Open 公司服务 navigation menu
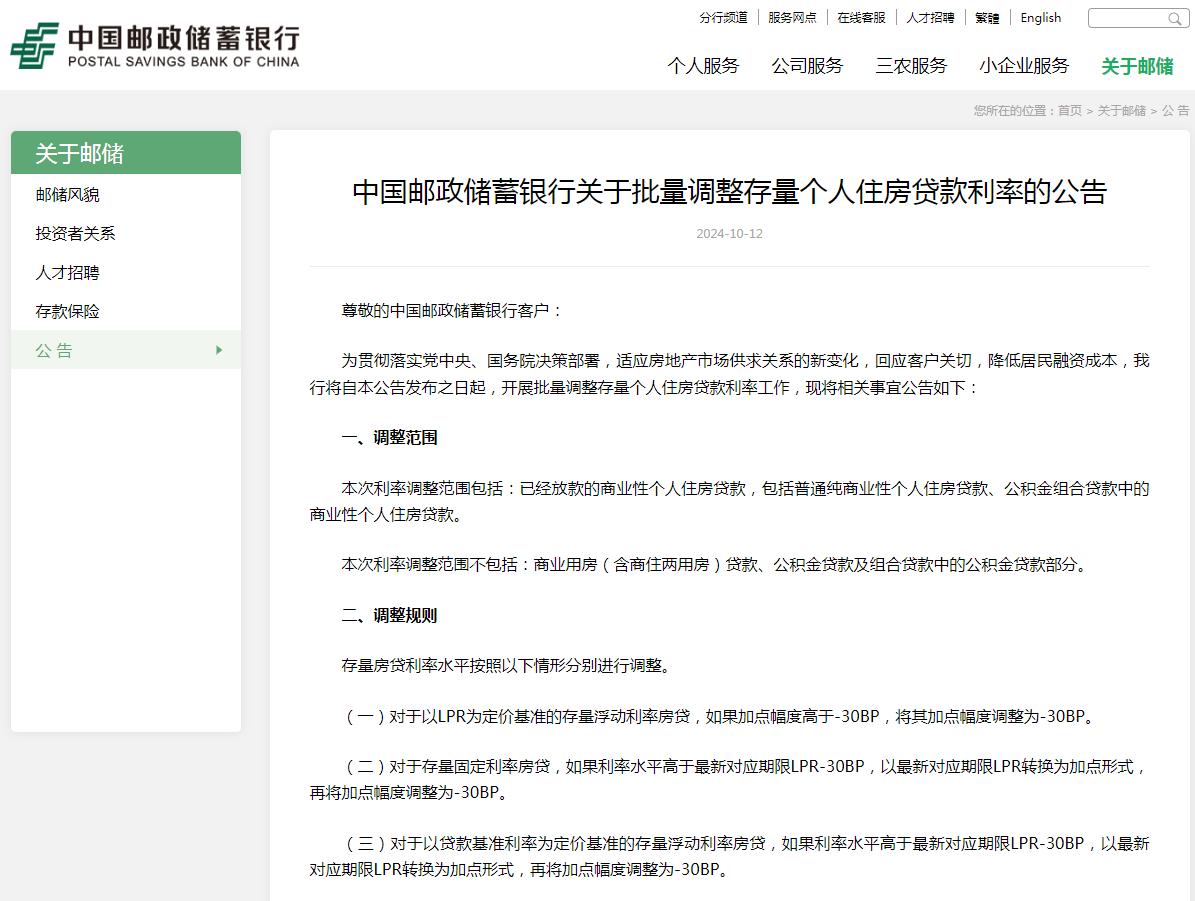Image resolution: width=1195 pixels, height=901 pixels. [807, 66]
